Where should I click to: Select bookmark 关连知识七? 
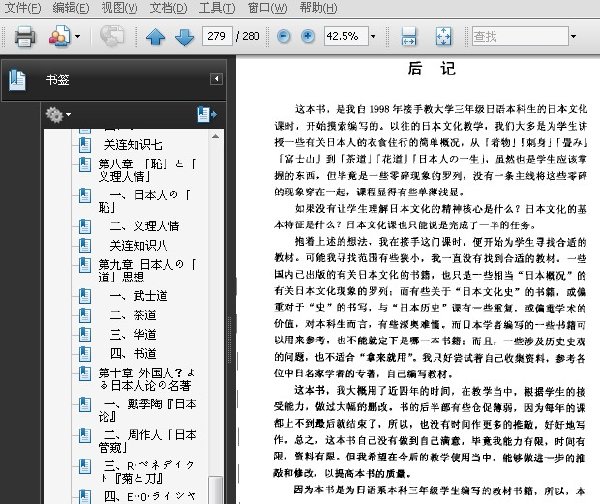133,145
